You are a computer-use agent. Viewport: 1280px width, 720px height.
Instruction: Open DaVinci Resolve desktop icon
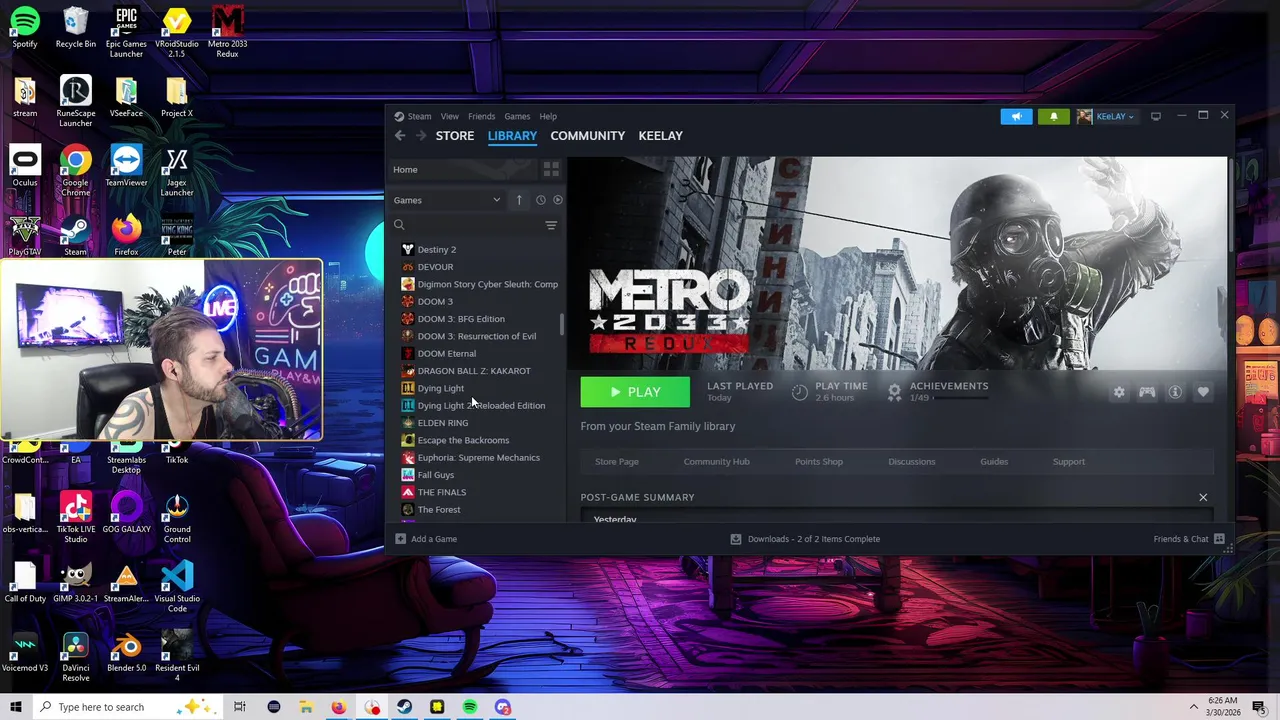[76, 656]
